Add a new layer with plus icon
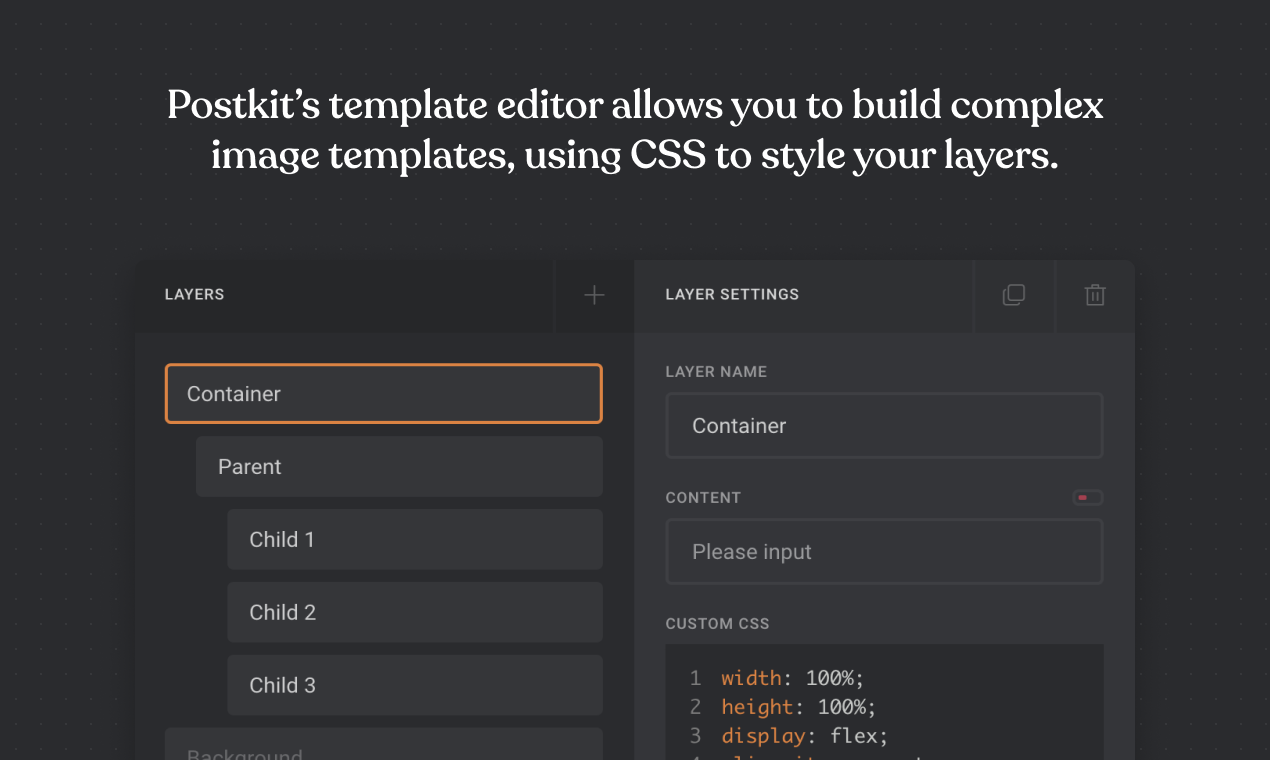The height and width of the screenshot is (760, 1270). tap(594, 295)
